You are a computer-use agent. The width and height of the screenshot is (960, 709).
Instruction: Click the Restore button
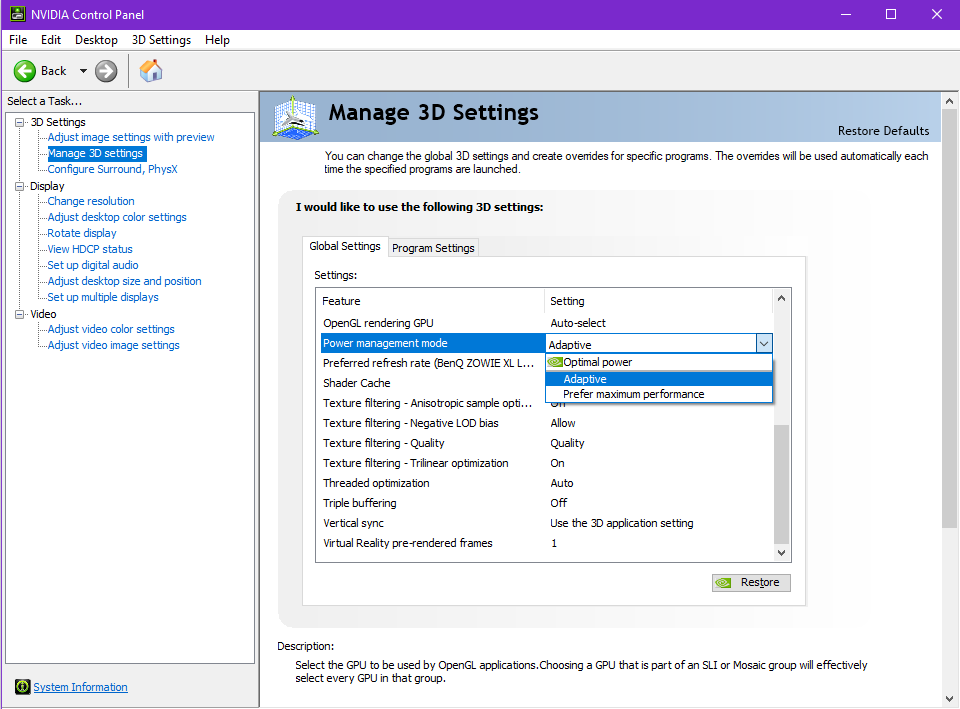tap(751, 582)
